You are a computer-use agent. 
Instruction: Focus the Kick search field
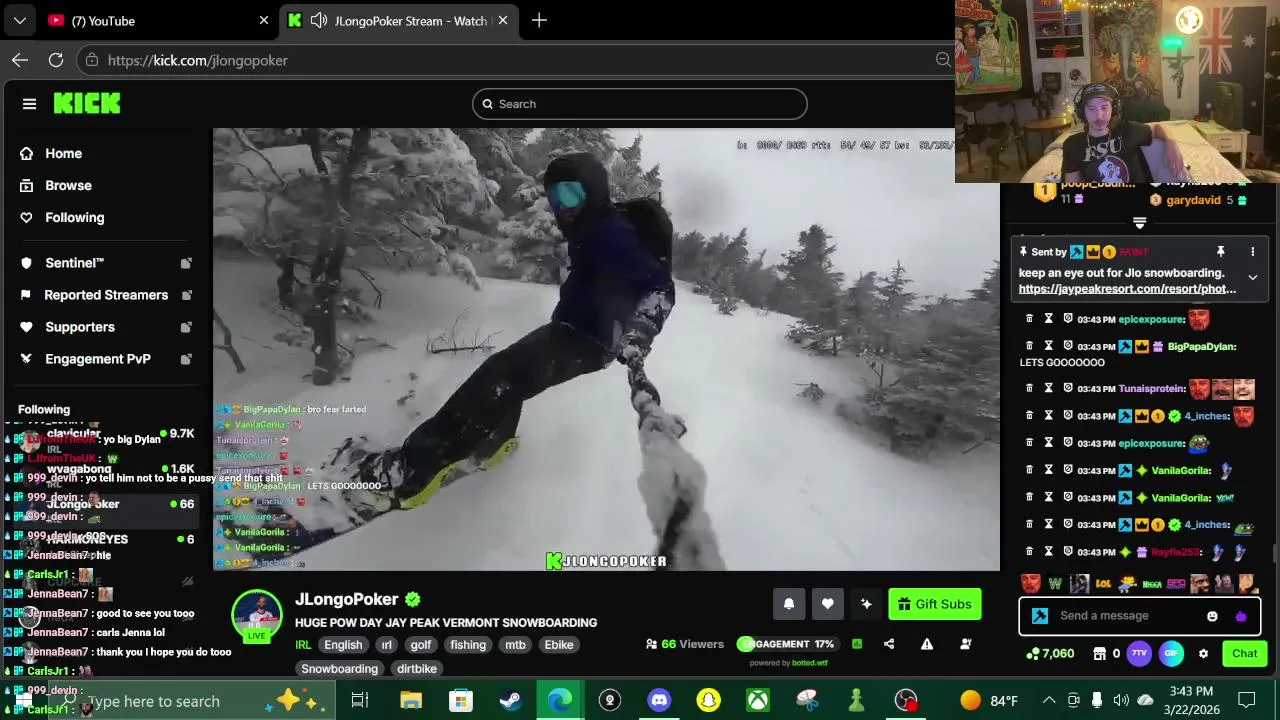pos(640,104)
